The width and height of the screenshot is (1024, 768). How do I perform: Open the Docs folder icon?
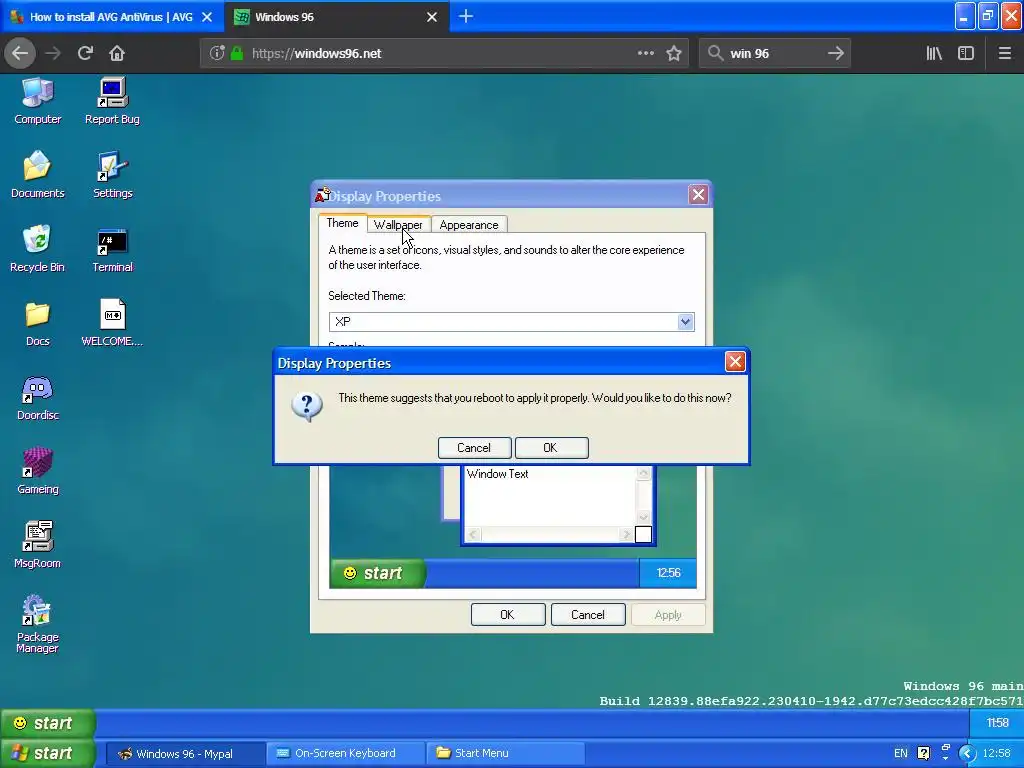[37, 323]
